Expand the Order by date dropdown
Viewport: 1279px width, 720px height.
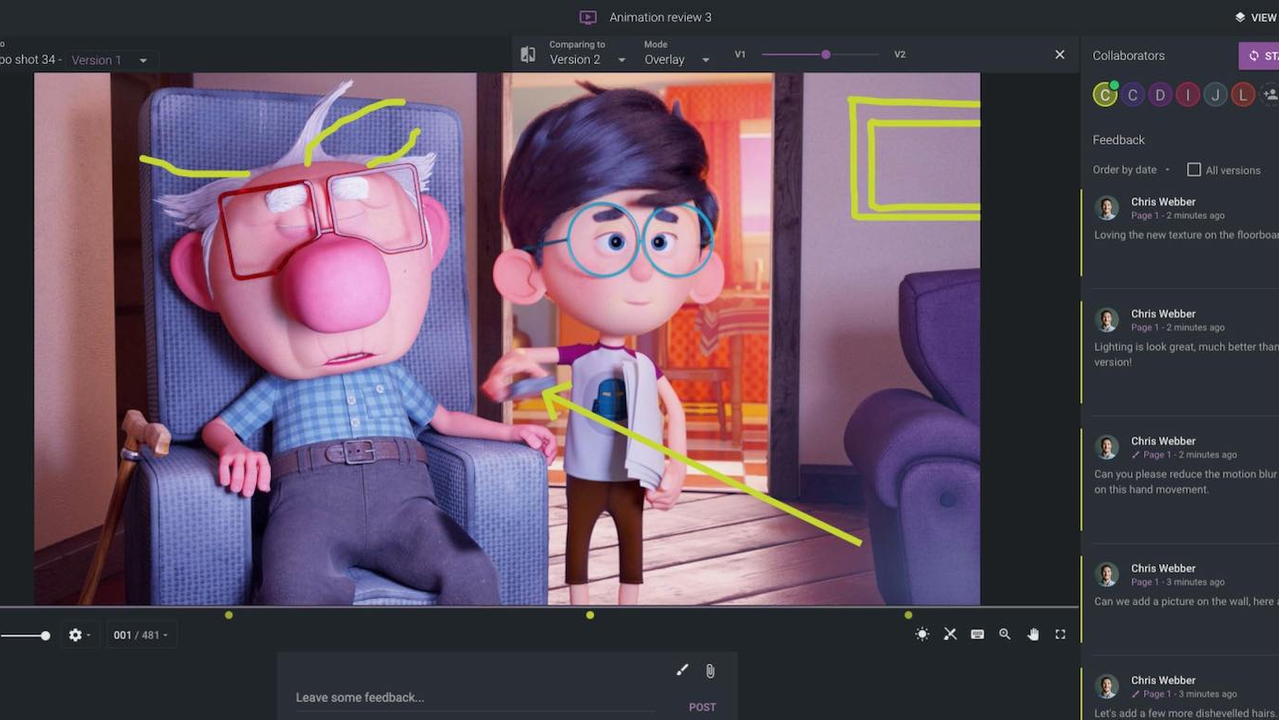pyautogui.click(x=1130, y=170)
